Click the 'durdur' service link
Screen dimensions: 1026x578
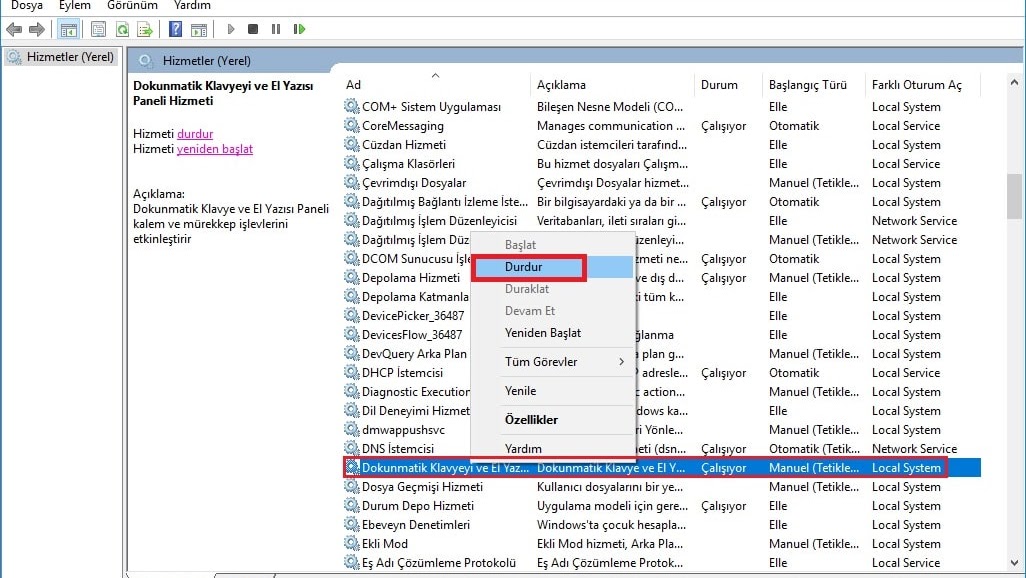pos(195,134)
